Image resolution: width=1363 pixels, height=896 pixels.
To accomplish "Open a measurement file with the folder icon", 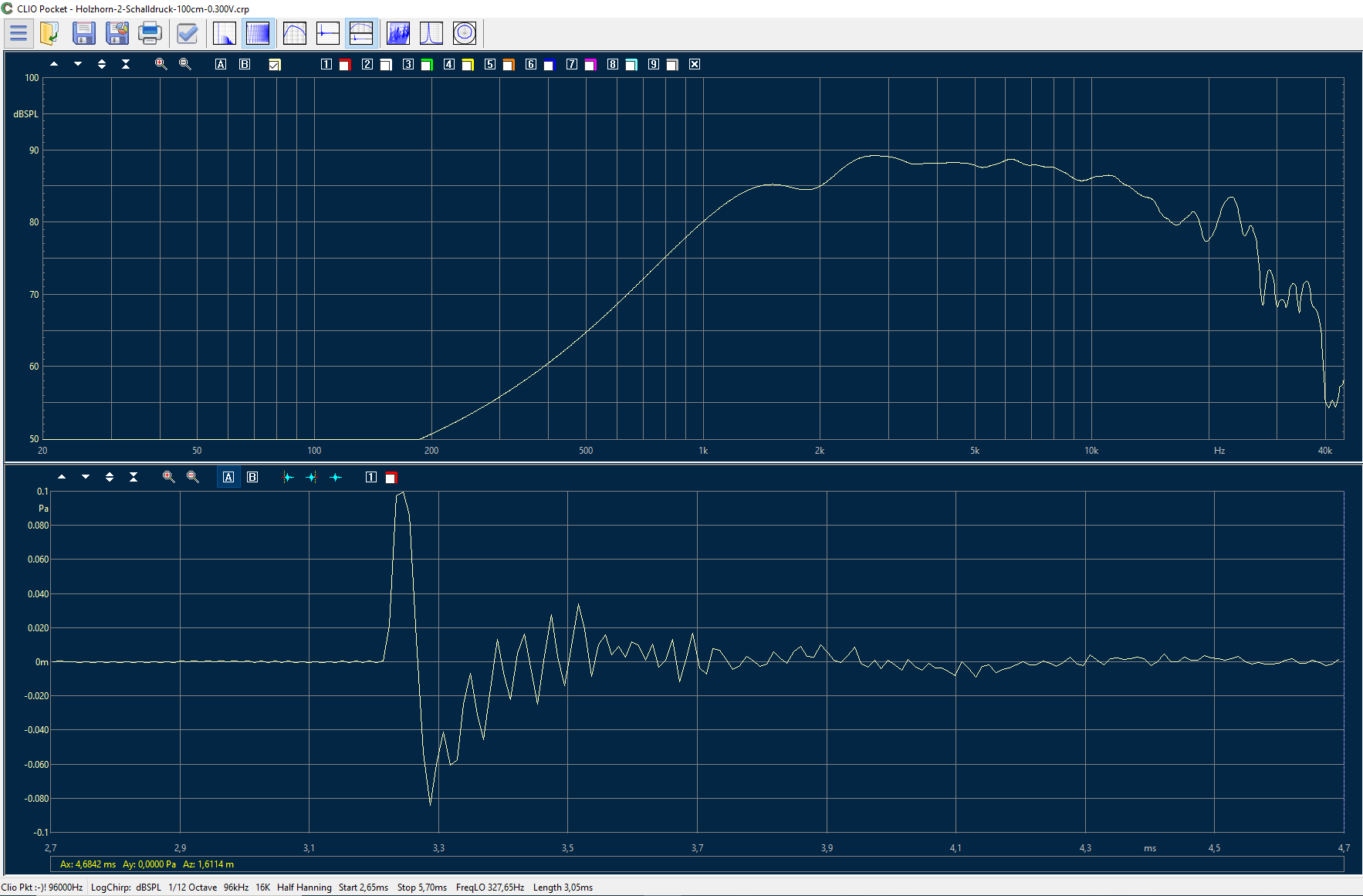I will 50,33.
